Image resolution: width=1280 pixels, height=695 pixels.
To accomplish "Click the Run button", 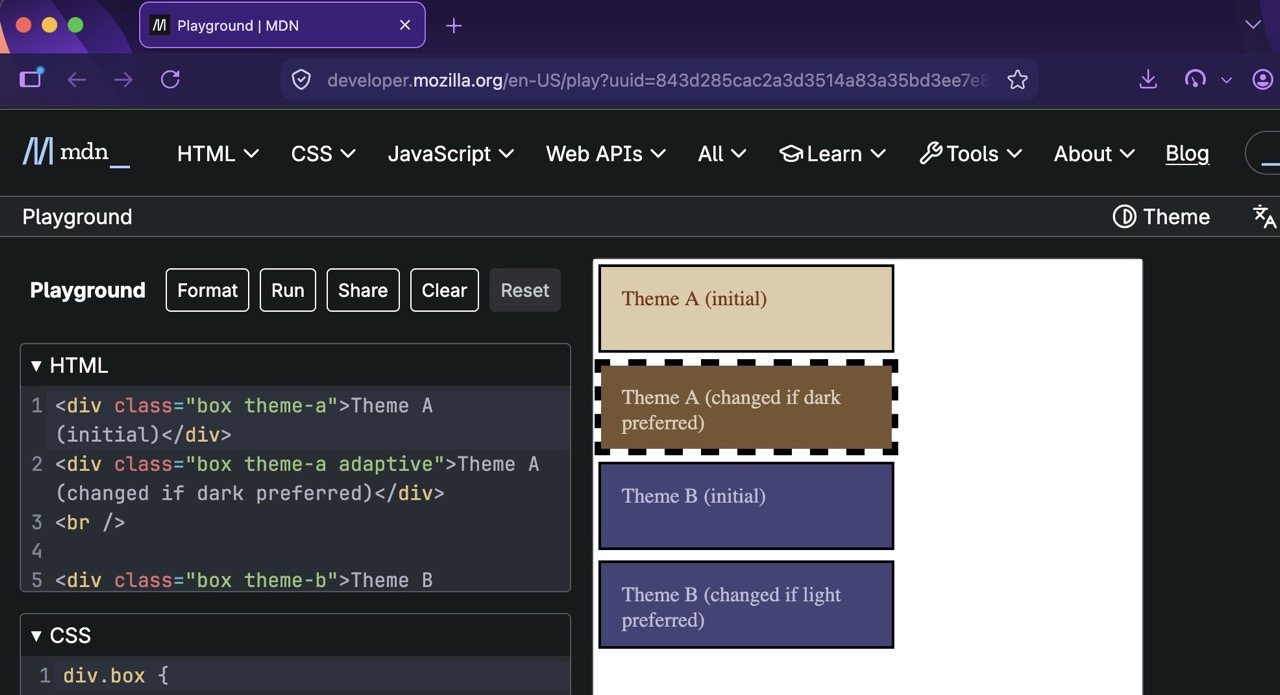I will point(288,290).
